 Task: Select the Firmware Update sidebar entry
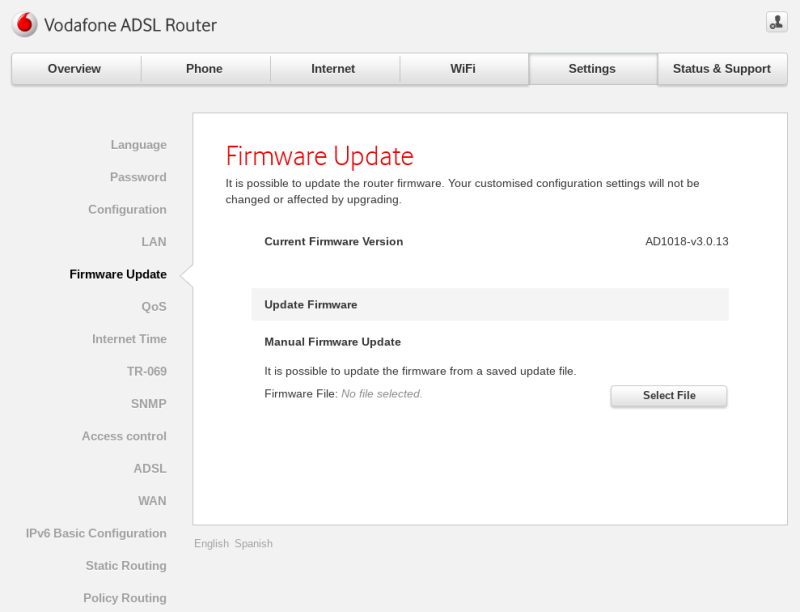(x=117, y=274)
